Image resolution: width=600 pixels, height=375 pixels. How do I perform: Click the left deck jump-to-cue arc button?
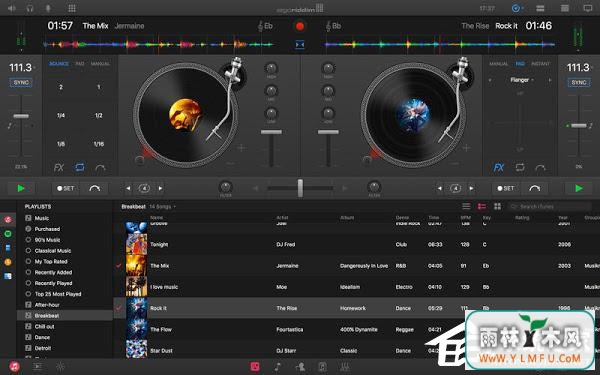tap(95, 188)
